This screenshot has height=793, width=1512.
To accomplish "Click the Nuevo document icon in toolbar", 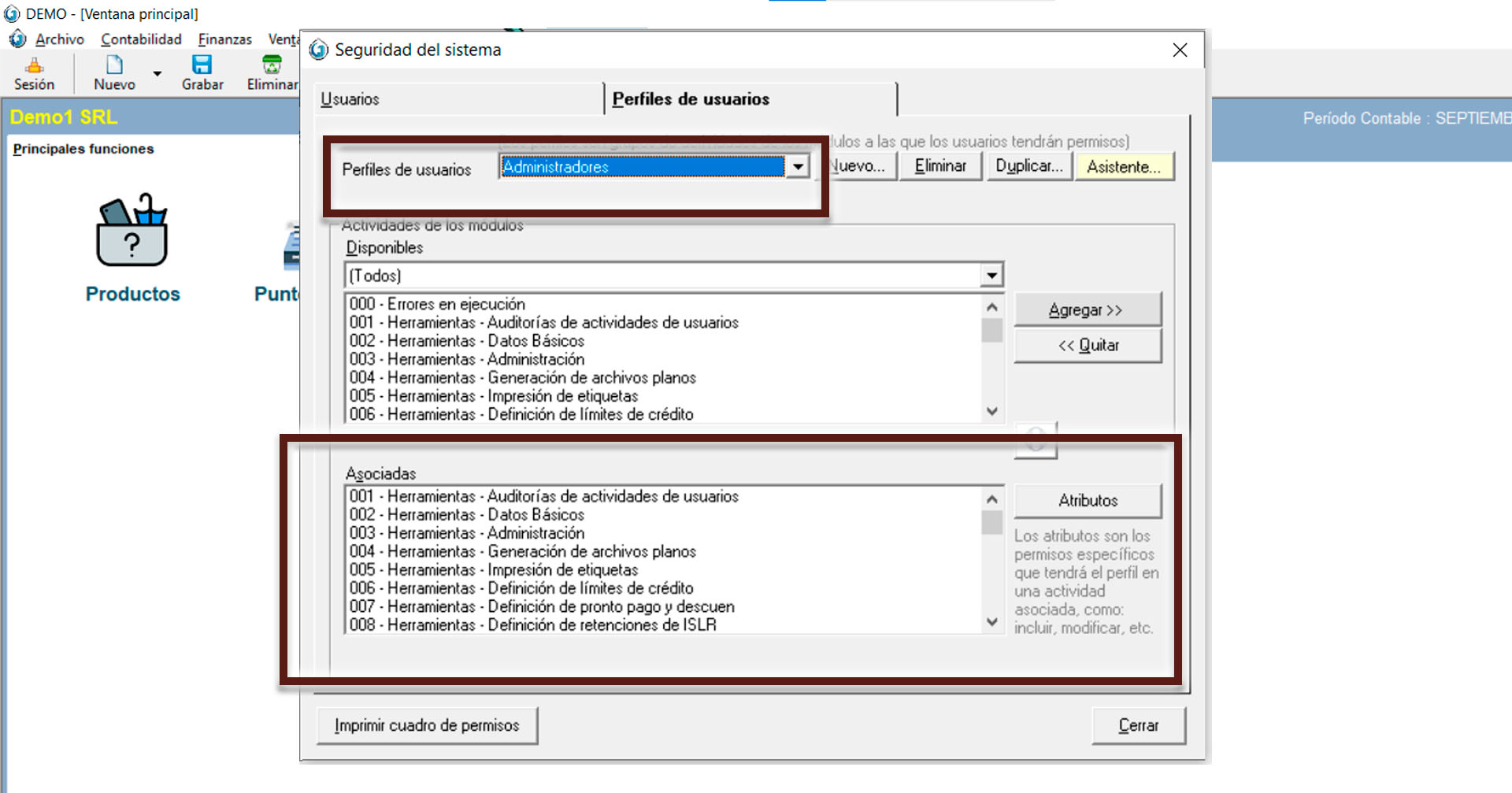I will click(114, 65).
